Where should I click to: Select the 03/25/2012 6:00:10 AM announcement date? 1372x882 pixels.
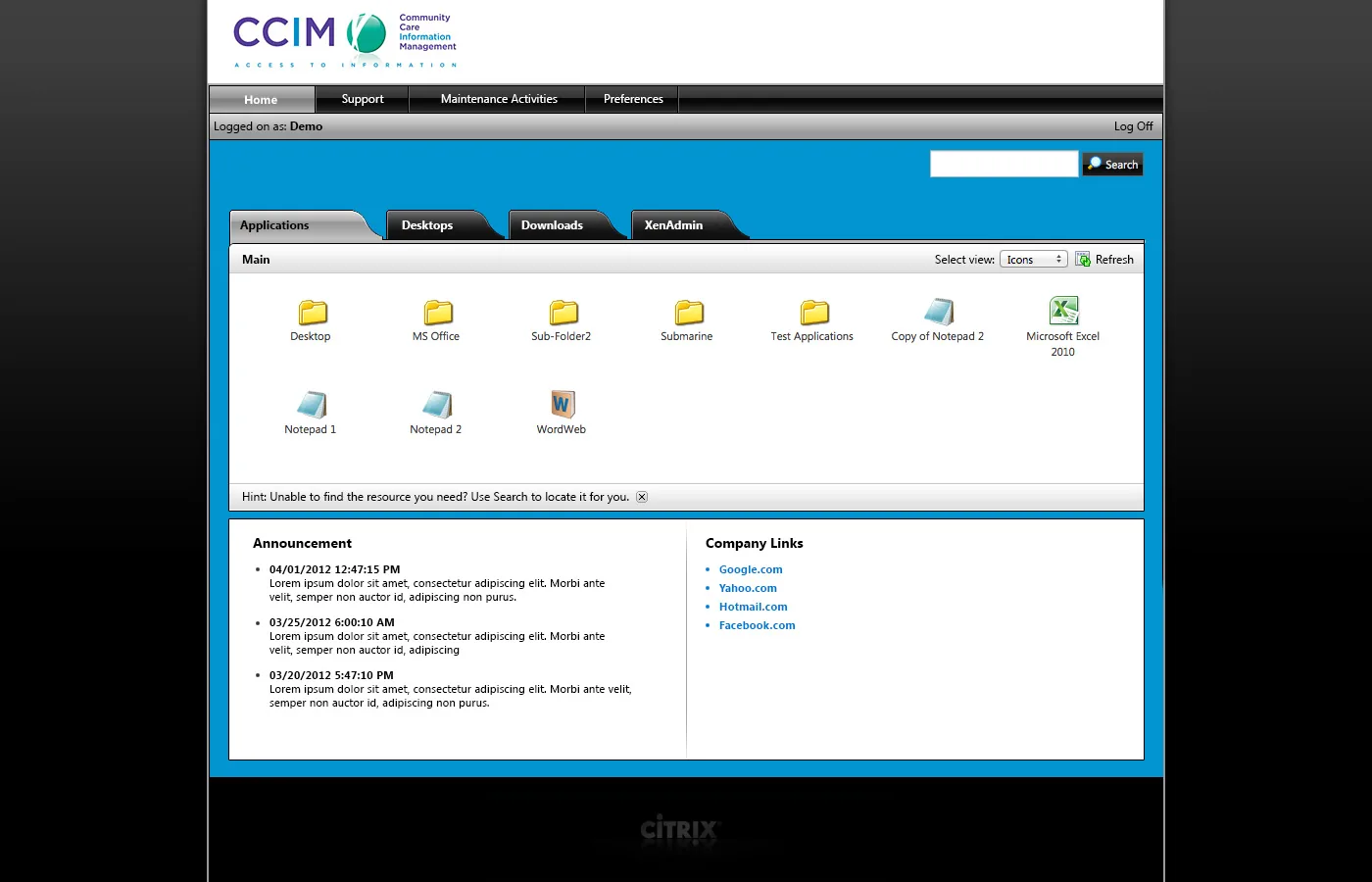(332, 622)
